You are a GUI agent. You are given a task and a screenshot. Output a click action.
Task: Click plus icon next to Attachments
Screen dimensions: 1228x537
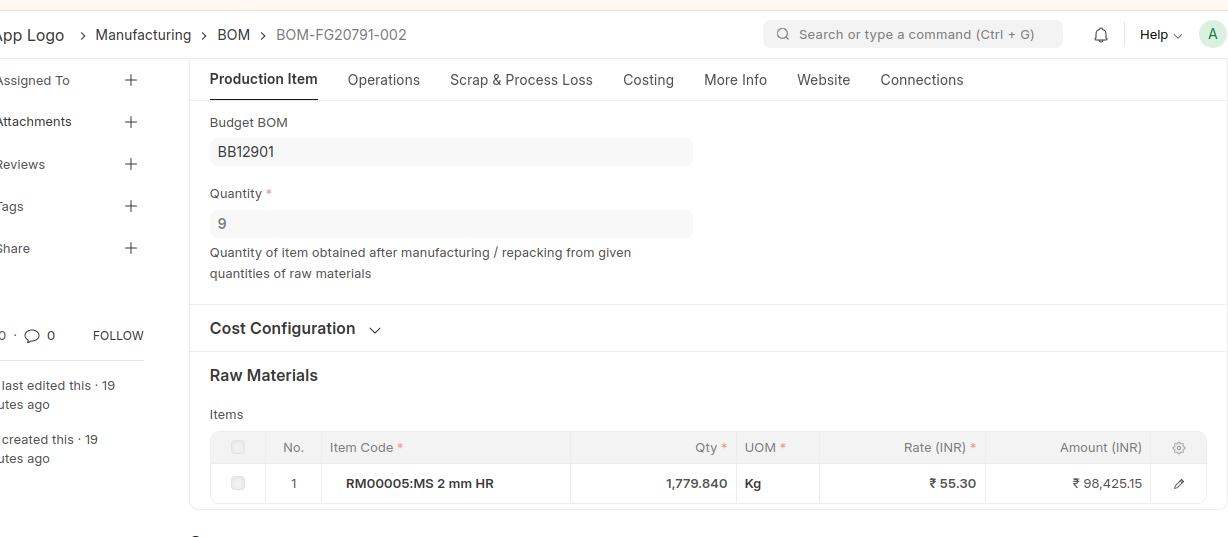coord(131,122)
